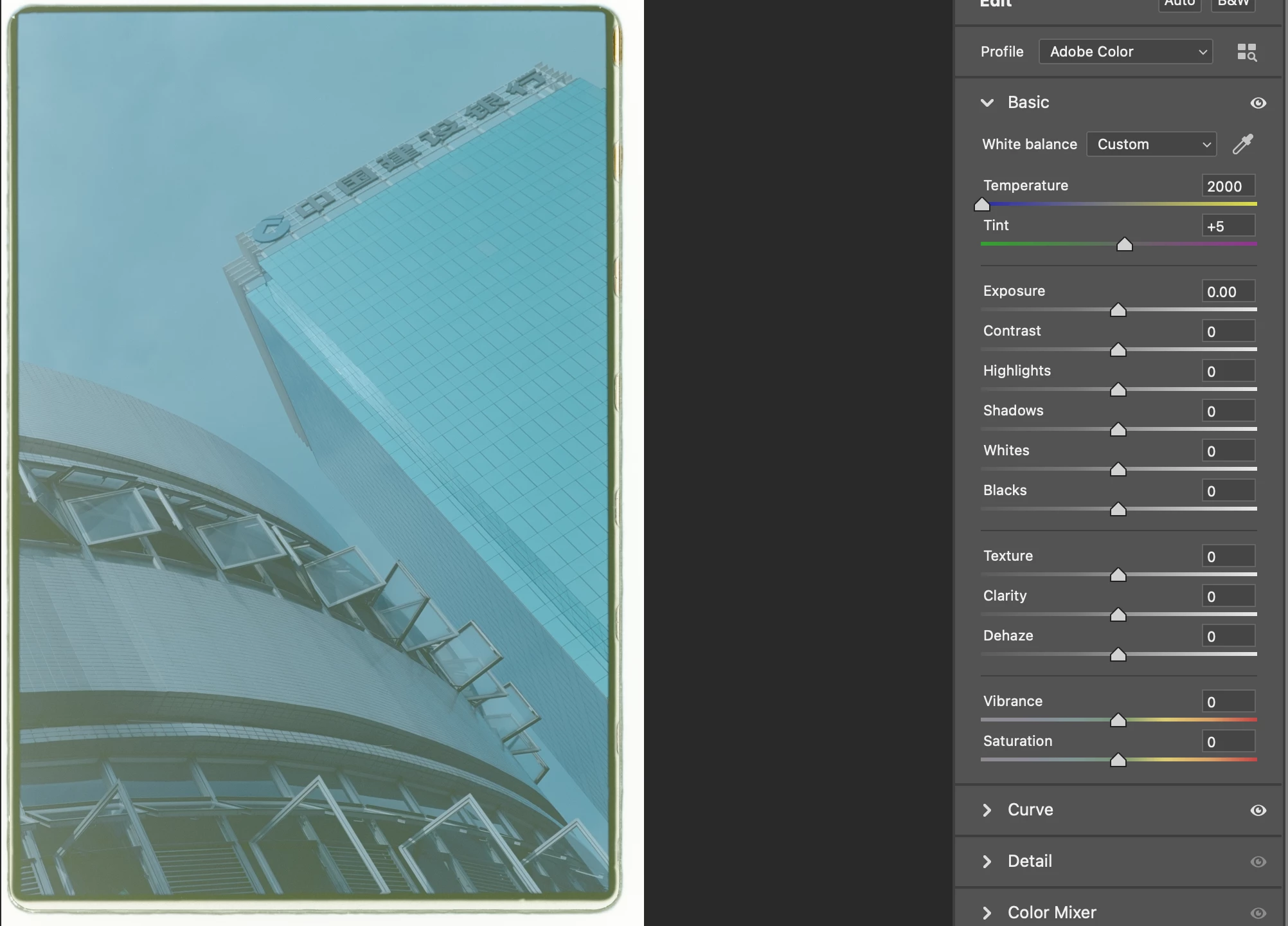Click the Tint slider handle
The width and height of the screenshot is (1288, 926).
(1124, 245)
